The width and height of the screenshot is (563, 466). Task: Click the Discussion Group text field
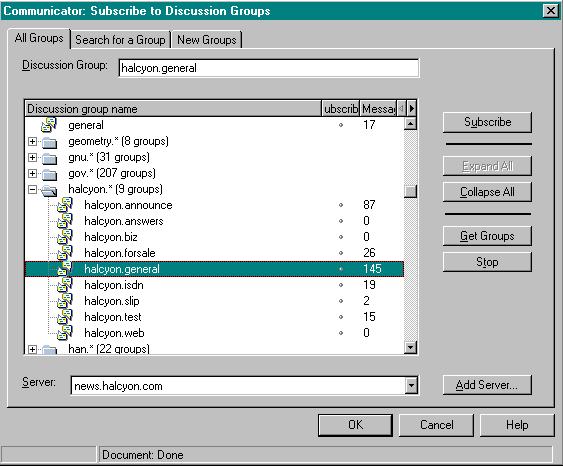point(269,68)
